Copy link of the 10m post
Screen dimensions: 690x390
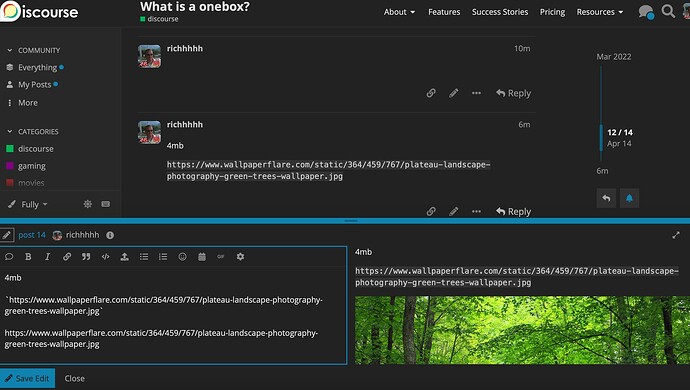click(x=431, y=93)
